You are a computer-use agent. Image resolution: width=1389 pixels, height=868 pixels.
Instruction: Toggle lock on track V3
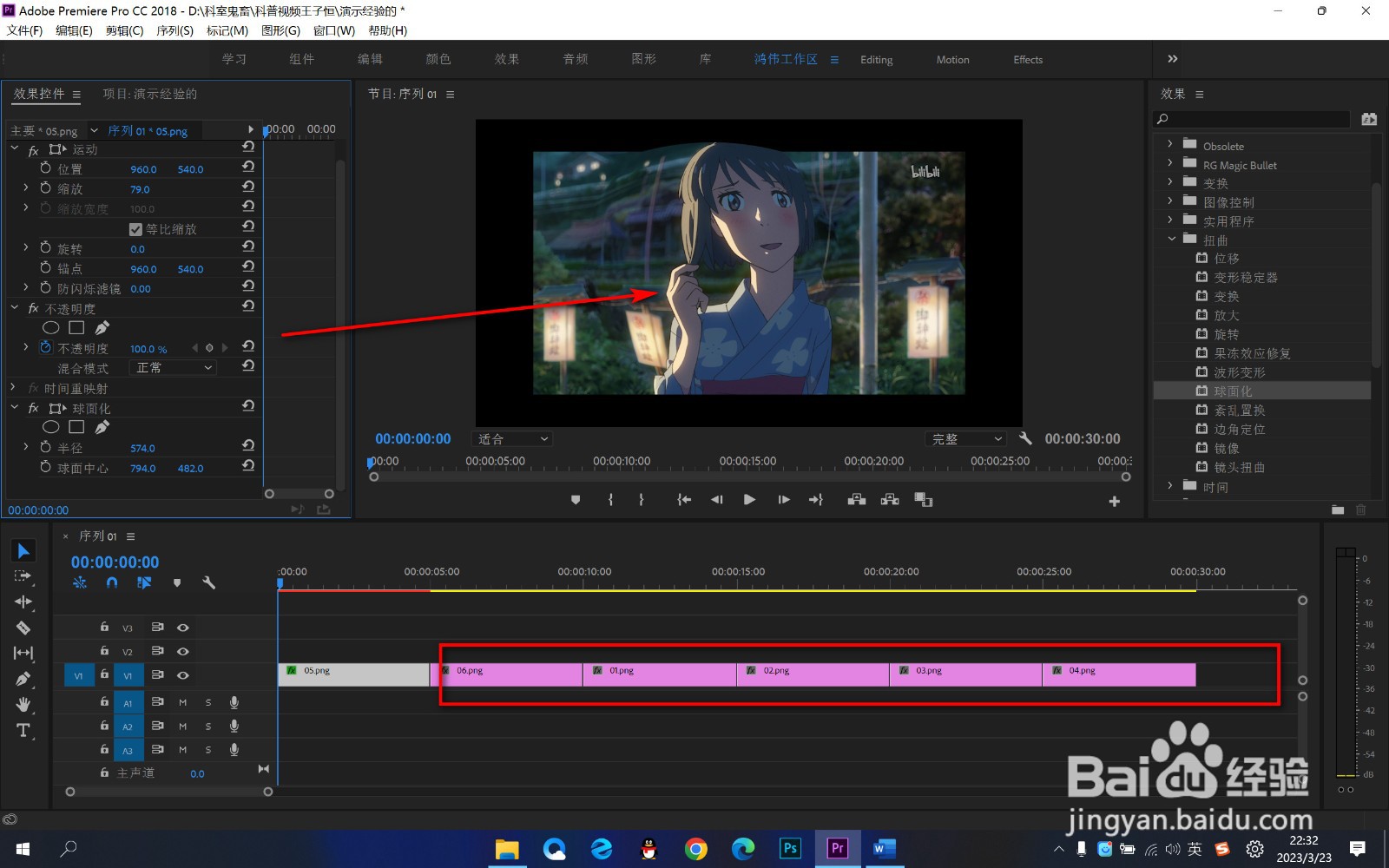(x=104, y=627)
